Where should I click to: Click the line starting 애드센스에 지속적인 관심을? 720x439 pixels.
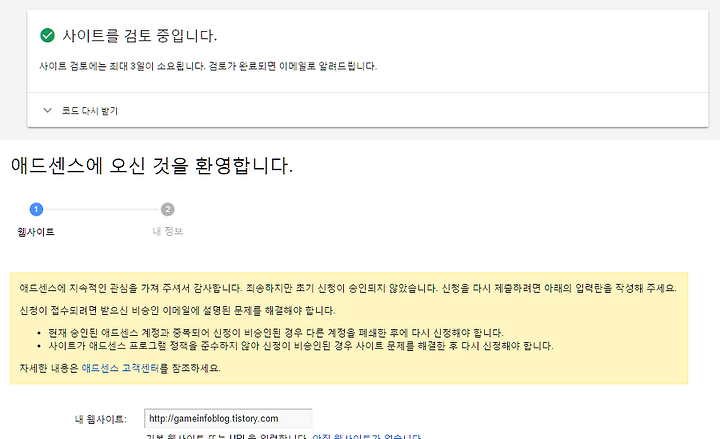coord(348,288)
